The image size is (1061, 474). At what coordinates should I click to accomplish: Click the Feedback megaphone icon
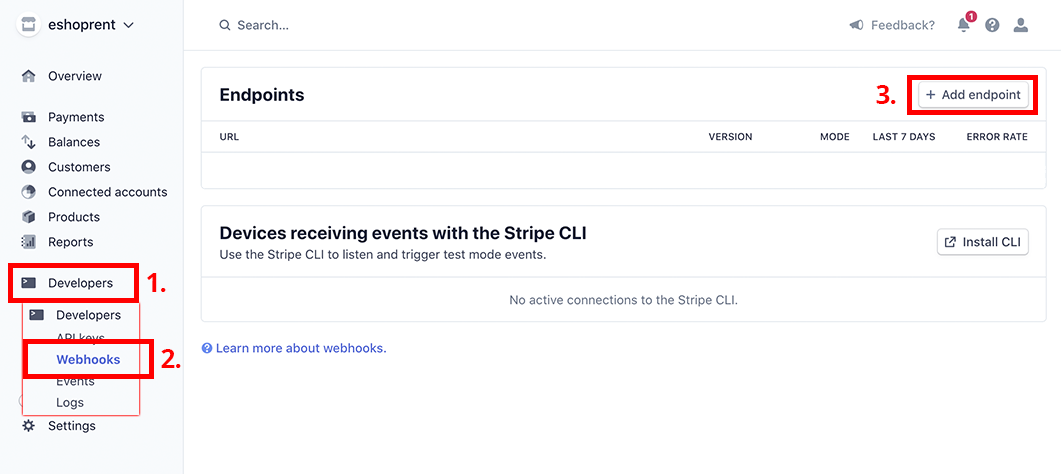(856, 25)
